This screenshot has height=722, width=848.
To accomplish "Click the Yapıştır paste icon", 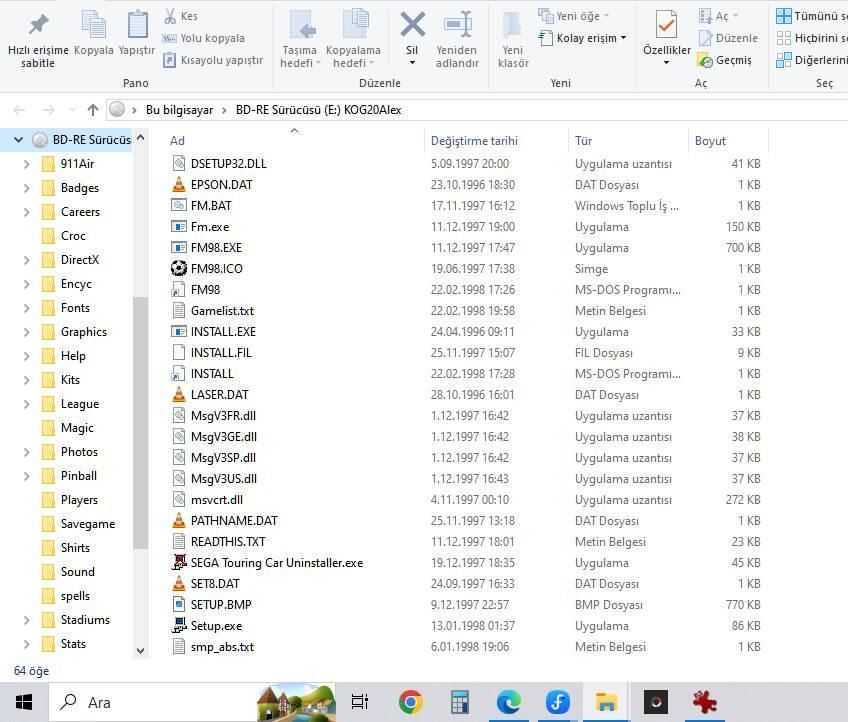I will (137, 24).
